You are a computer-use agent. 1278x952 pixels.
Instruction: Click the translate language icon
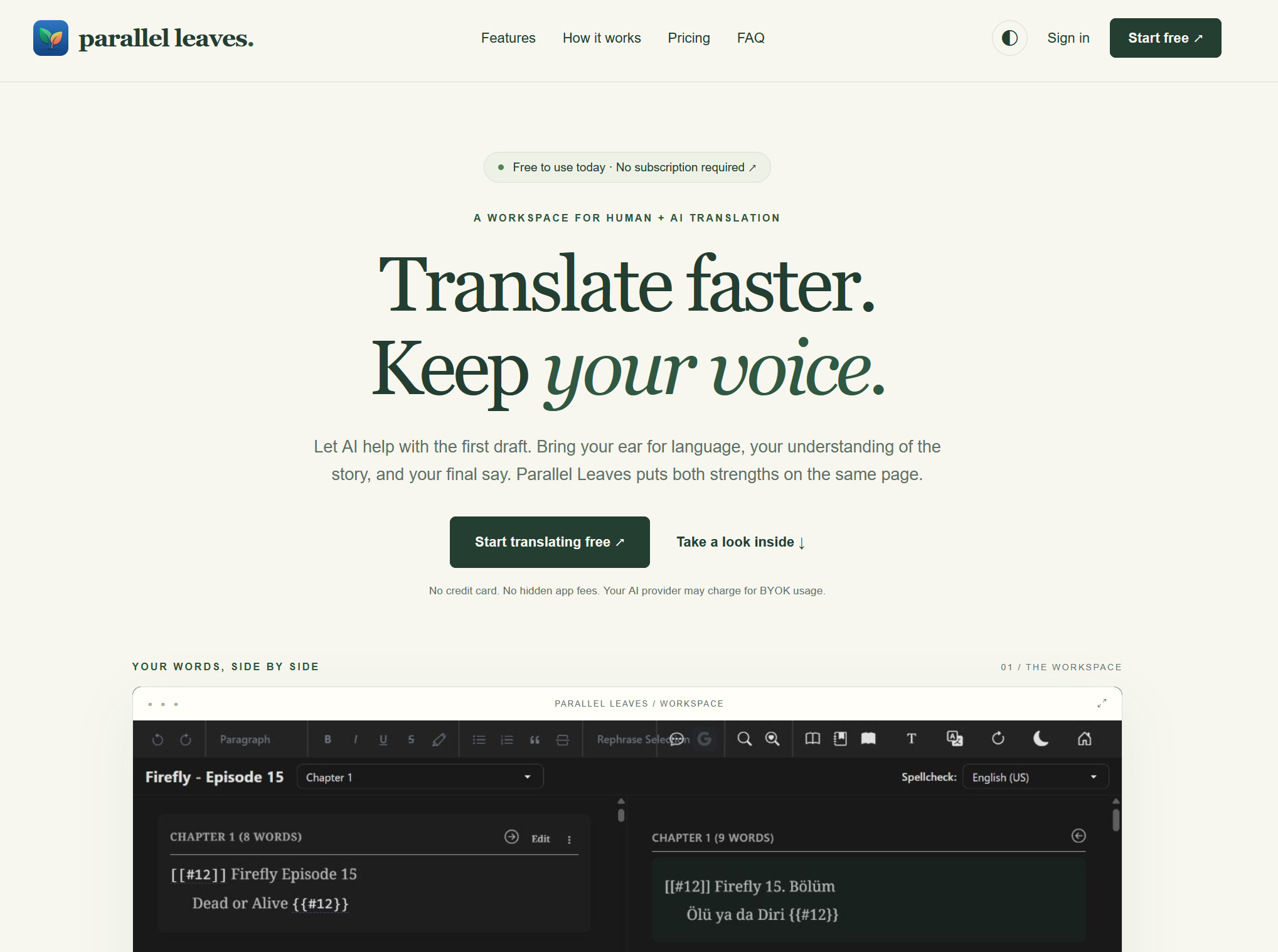(955, 739)
